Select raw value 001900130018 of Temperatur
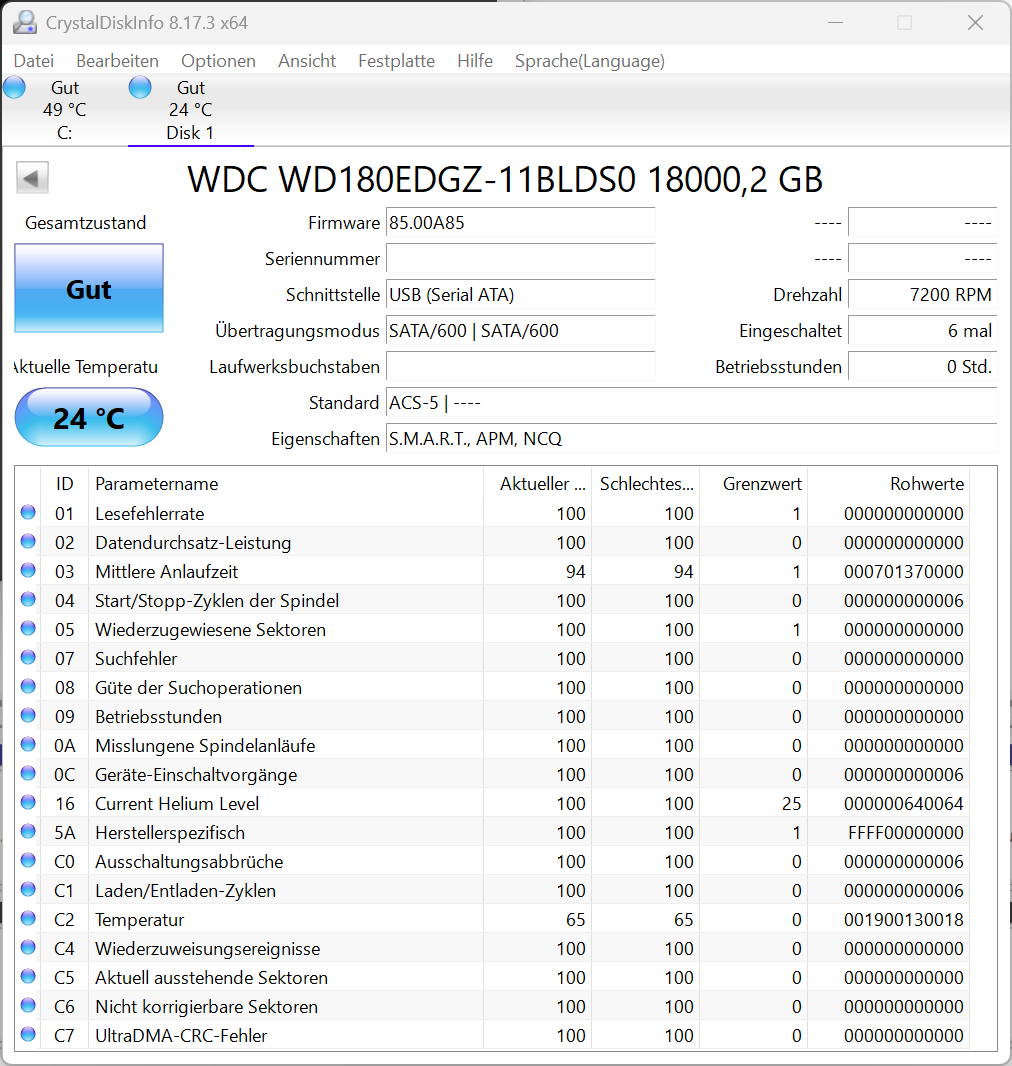 pos(903,920)
